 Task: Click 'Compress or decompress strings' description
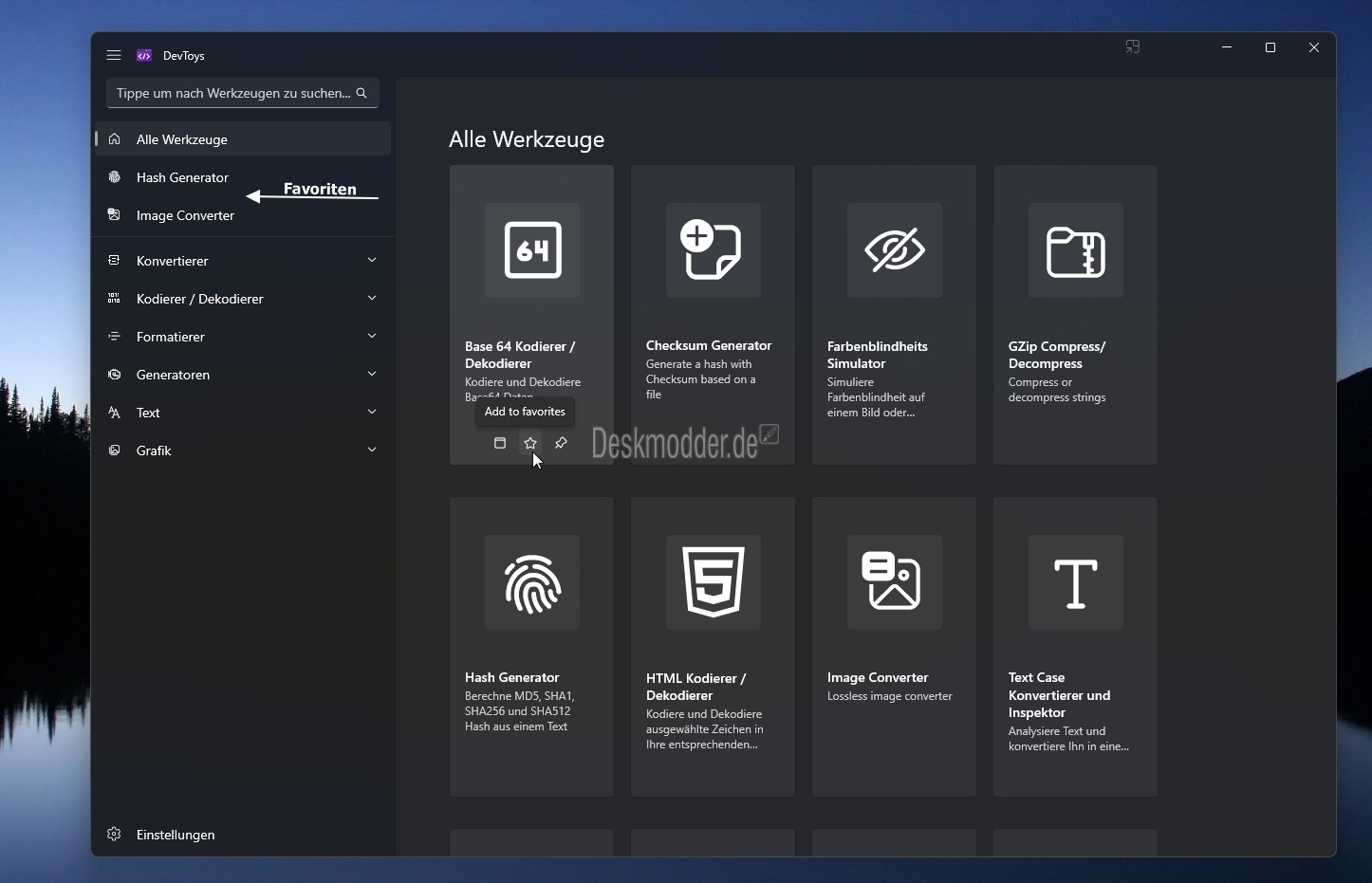click(1057, 390)
